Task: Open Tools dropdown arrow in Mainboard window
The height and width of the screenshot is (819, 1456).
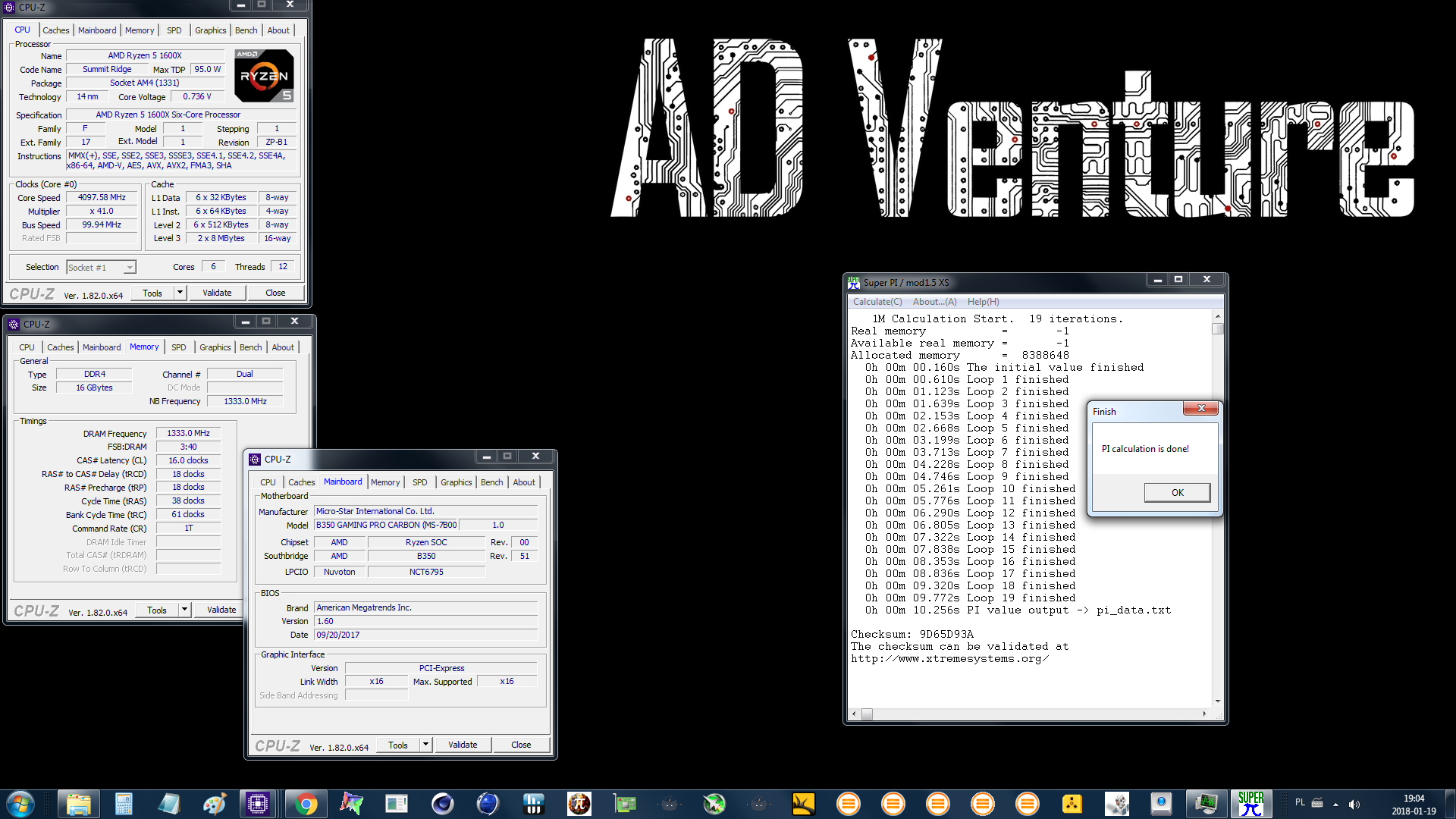Action: tap(425, 745)
